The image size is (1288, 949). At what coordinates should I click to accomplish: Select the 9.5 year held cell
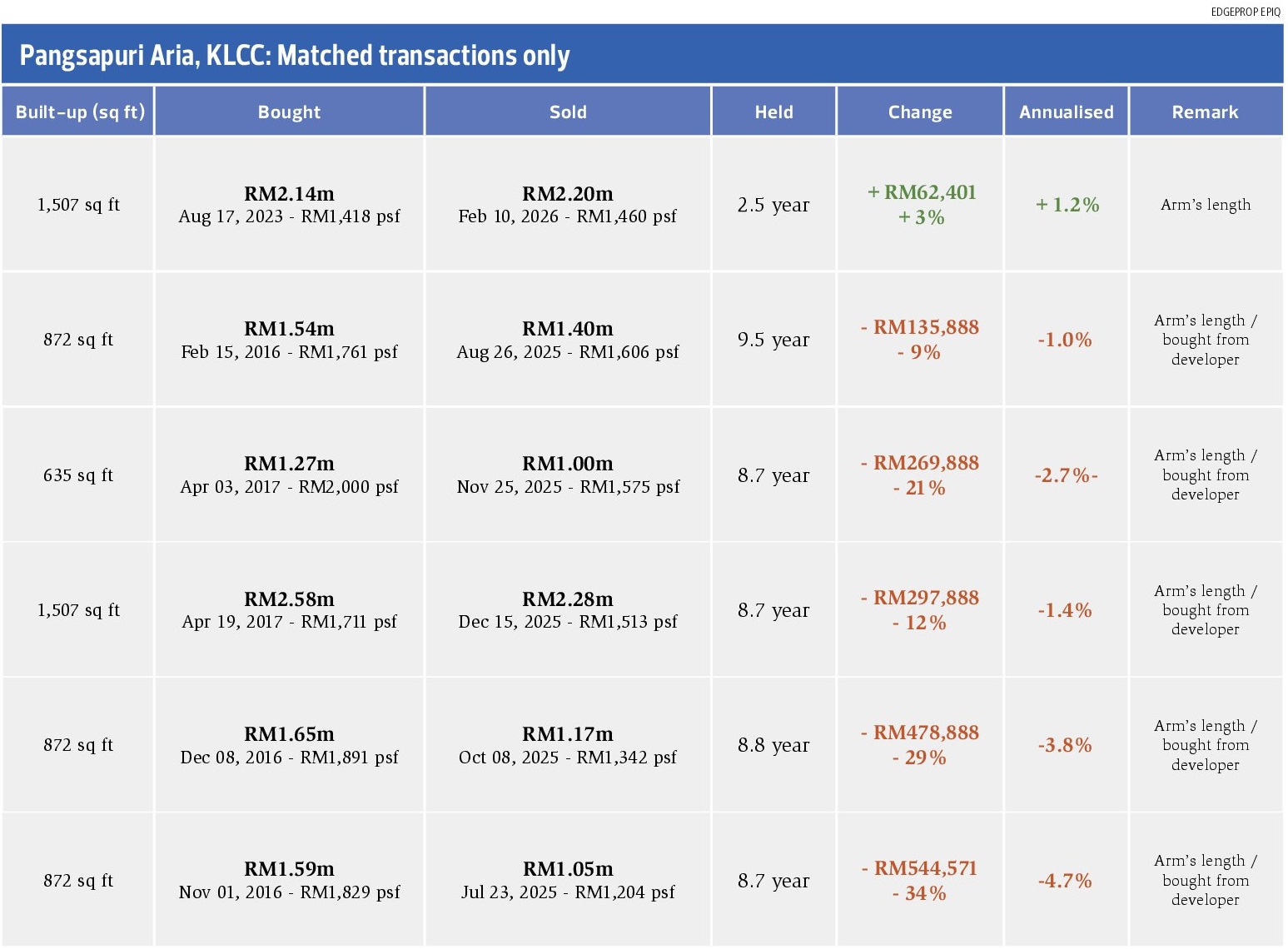(773, 340)
